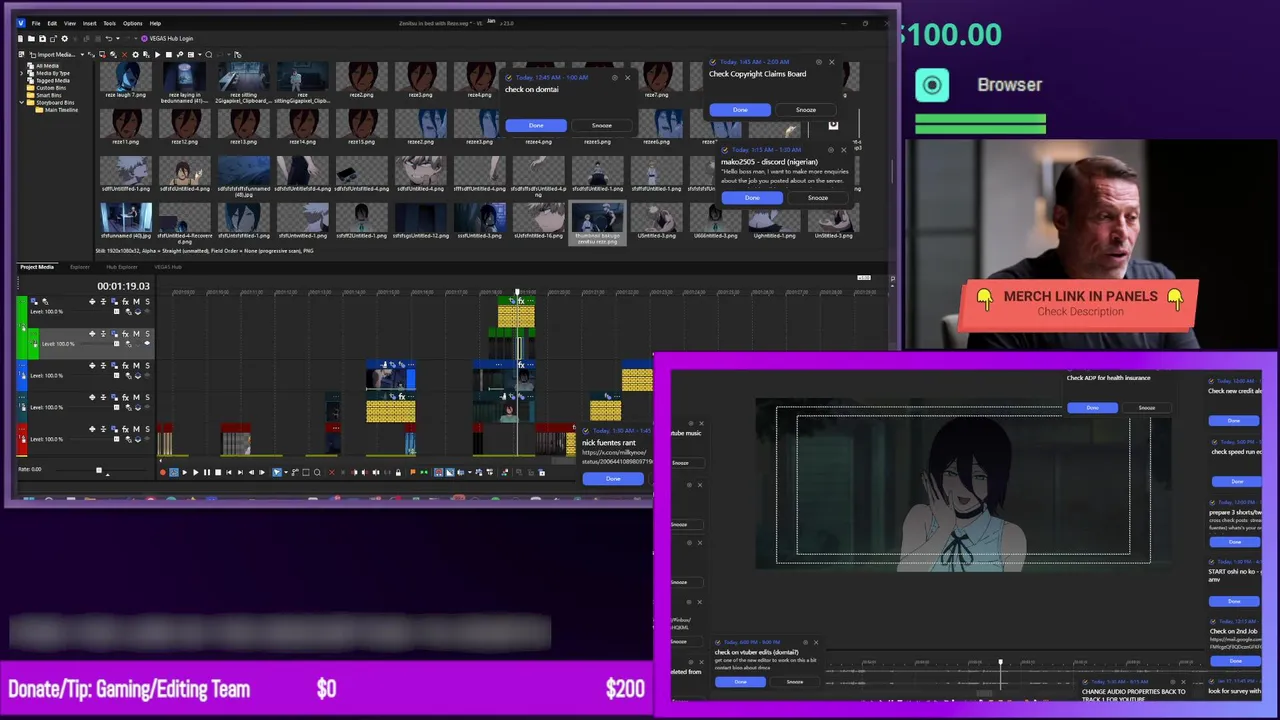Start preview in Project Media toolbar
This screenshot has width=1280, height=720.
(157, 54)
